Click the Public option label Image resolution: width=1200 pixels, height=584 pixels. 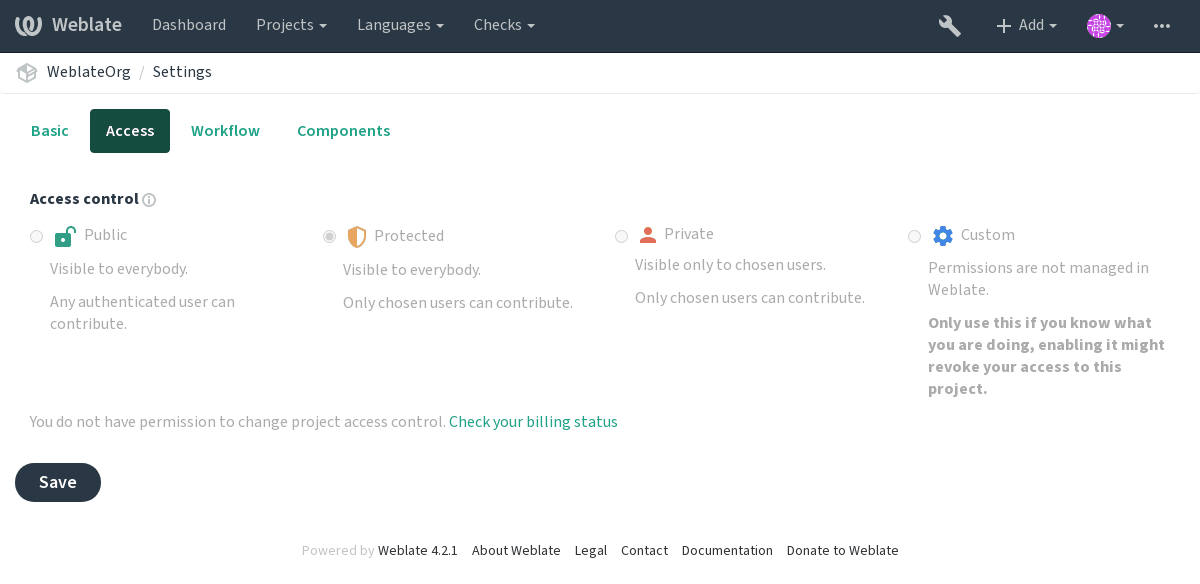click(x=106, y=235)
